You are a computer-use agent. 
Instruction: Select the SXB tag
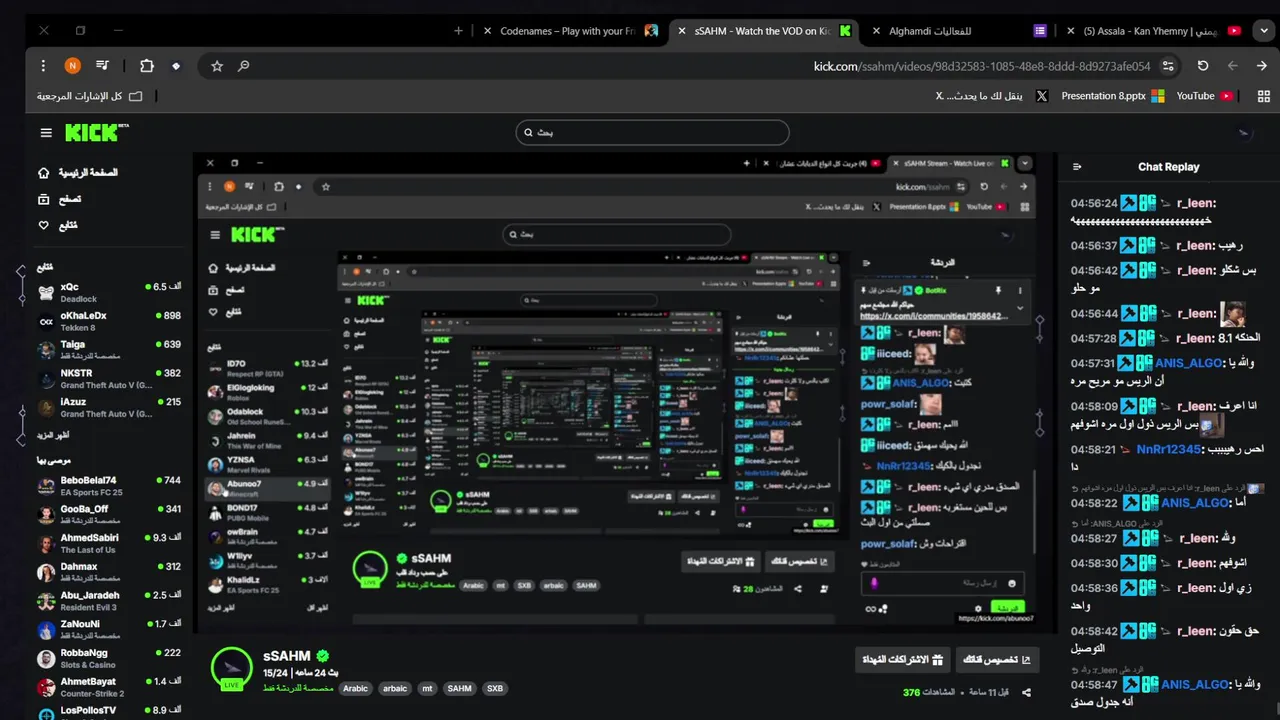pyautogui.click(x=494, y=688)
